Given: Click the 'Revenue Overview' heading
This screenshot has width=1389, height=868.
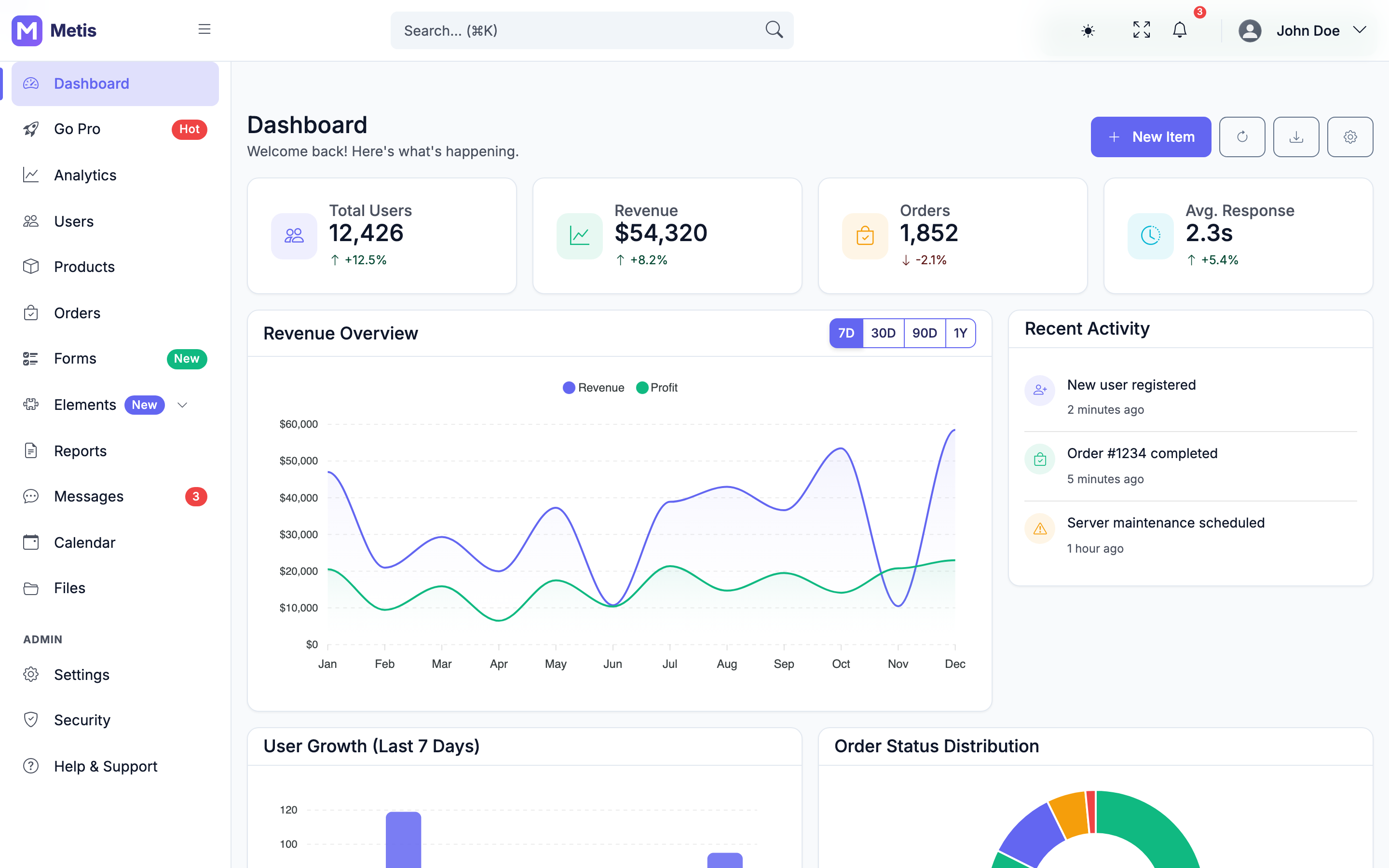Looking at the screenshot, I should [x=340, y=334].
